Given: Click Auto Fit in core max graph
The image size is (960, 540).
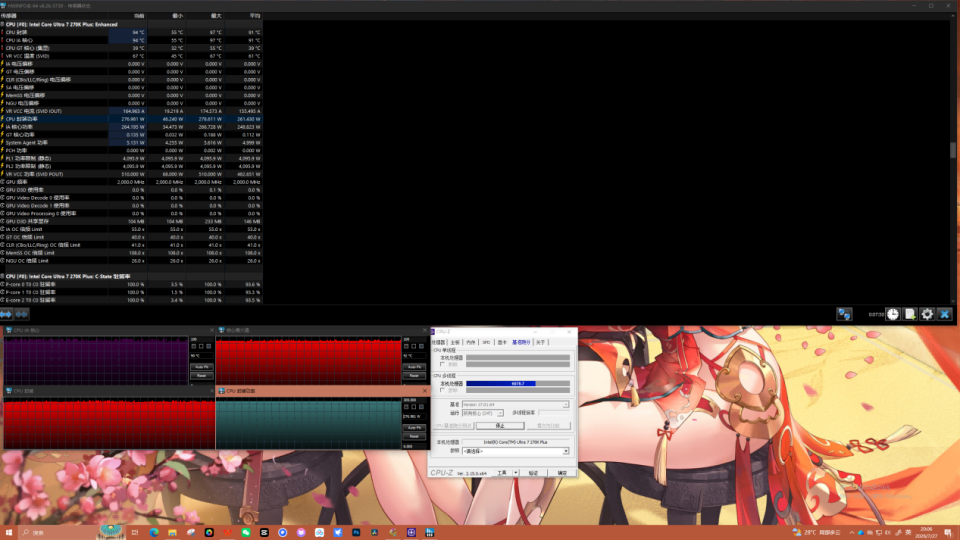Looking at the screenshot, I should point(414,367).
